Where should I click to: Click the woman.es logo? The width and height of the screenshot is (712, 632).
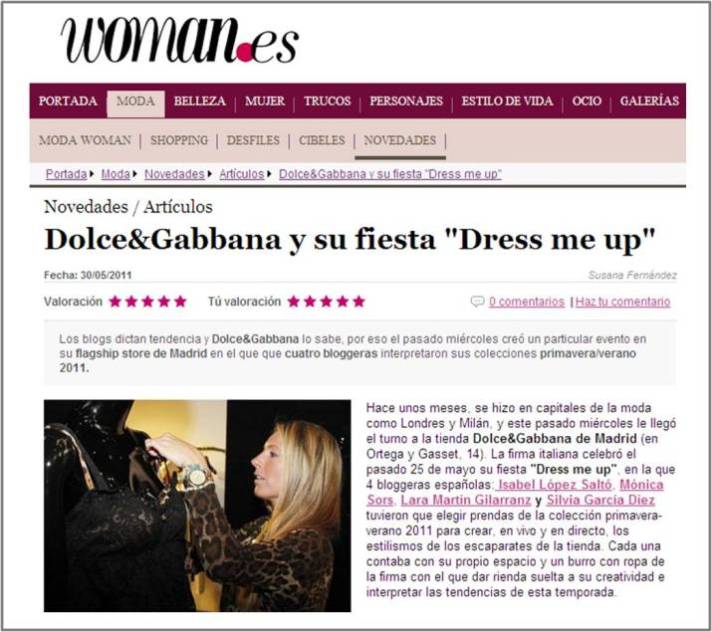pos(180,41)
